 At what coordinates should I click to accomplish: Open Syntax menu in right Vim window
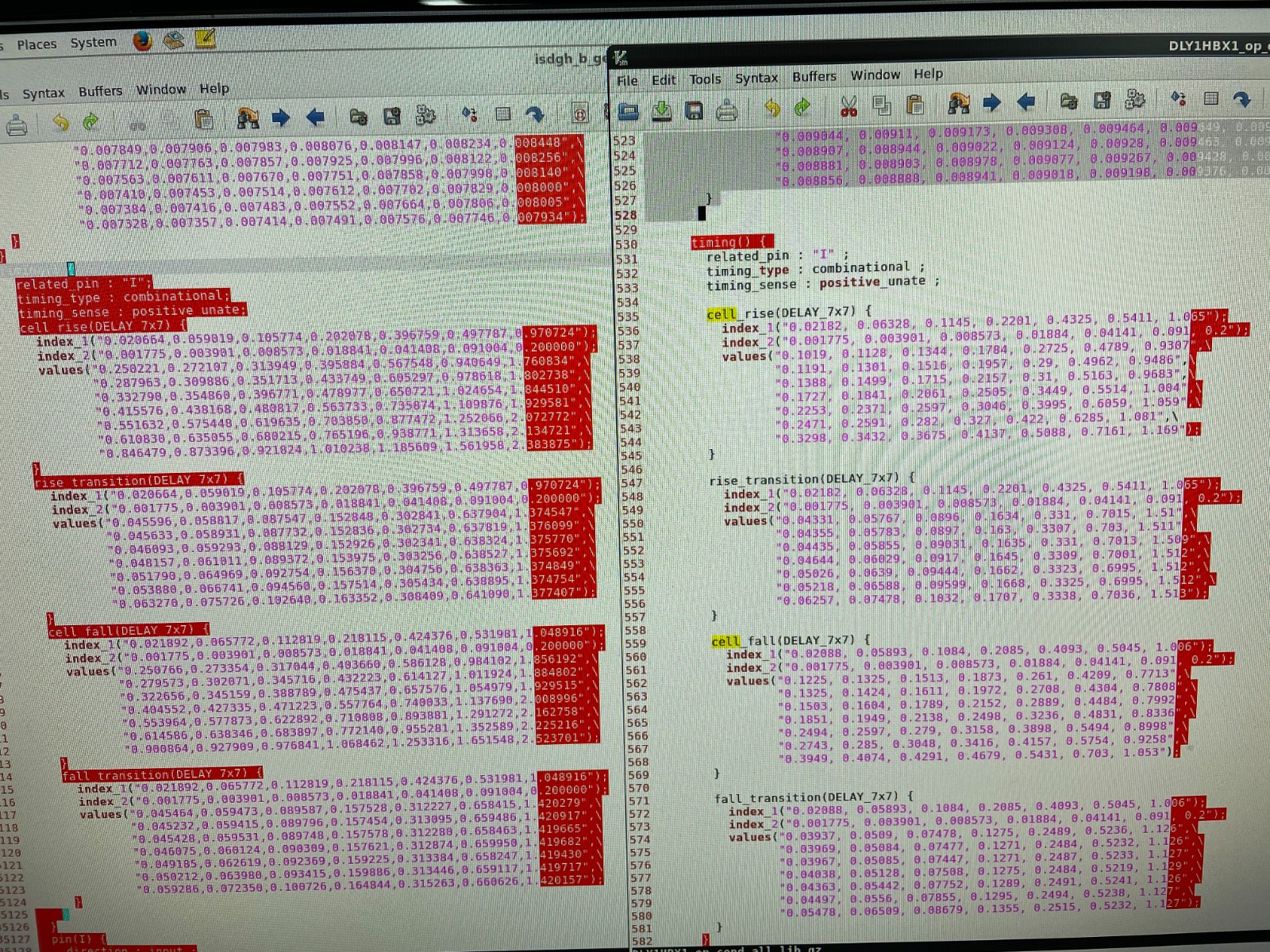click(x=756, y=78)
